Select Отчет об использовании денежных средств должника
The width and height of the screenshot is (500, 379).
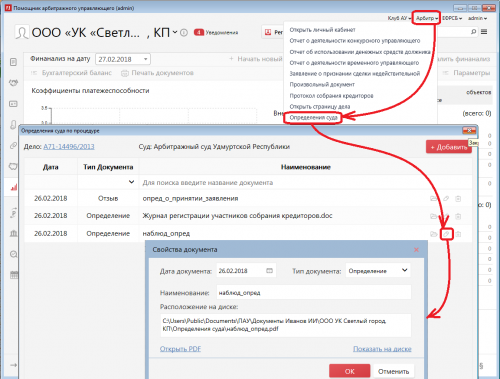tap(360, 52)
